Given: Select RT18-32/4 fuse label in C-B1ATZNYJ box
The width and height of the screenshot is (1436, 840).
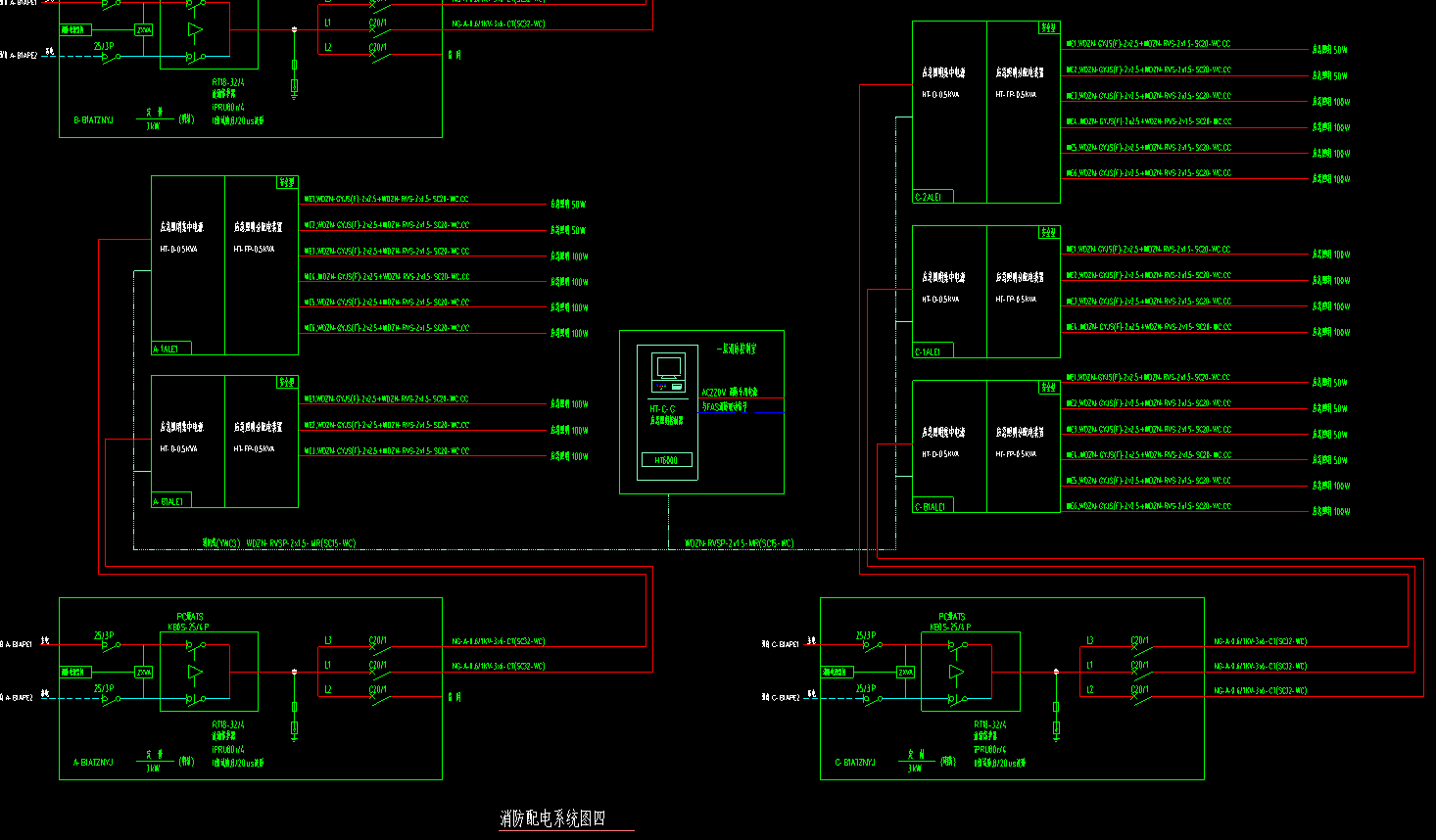Looking at the screenshot, I should click(x=989, y=725).
